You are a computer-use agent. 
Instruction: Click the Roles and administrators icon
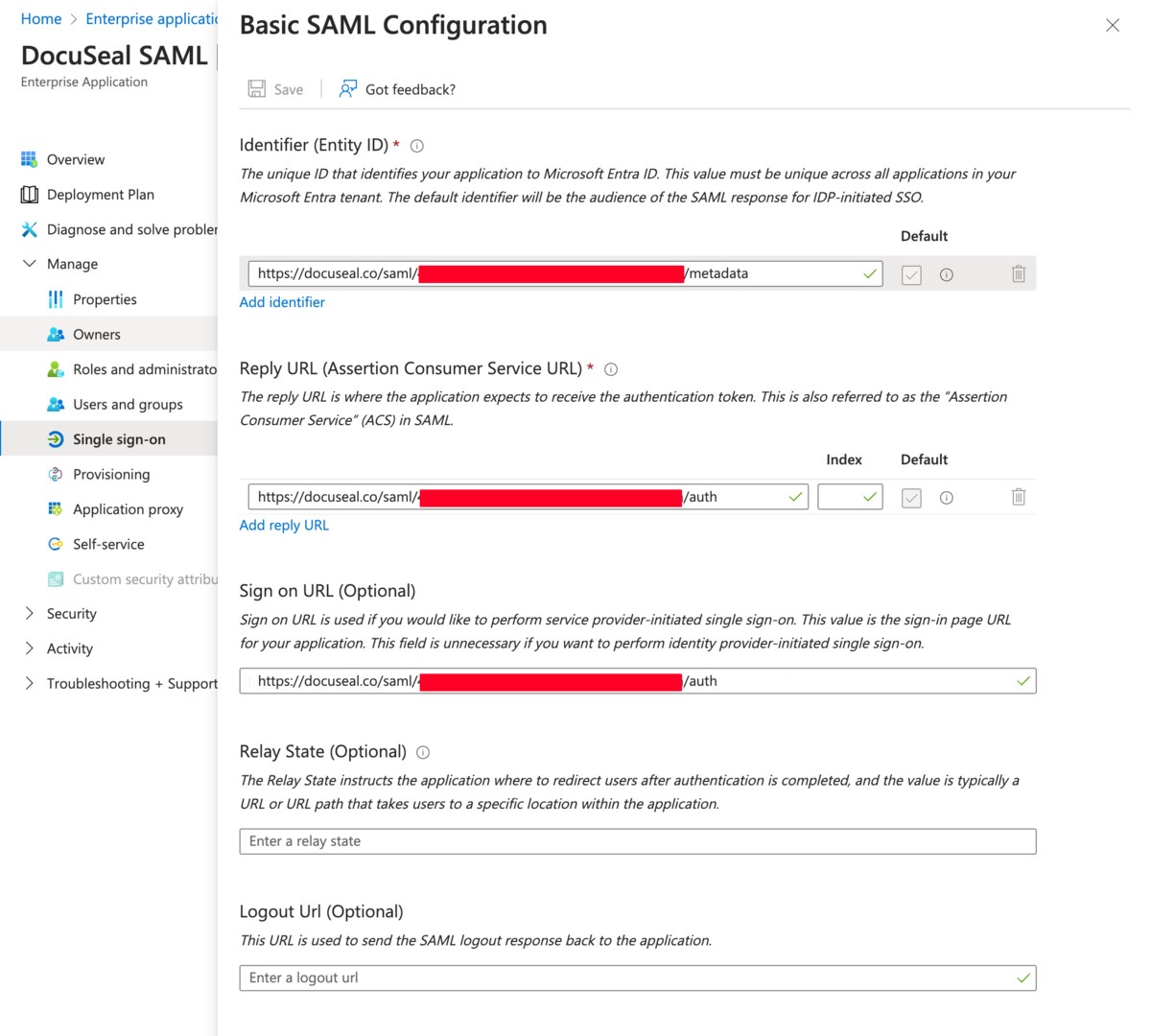click(56, 369)
